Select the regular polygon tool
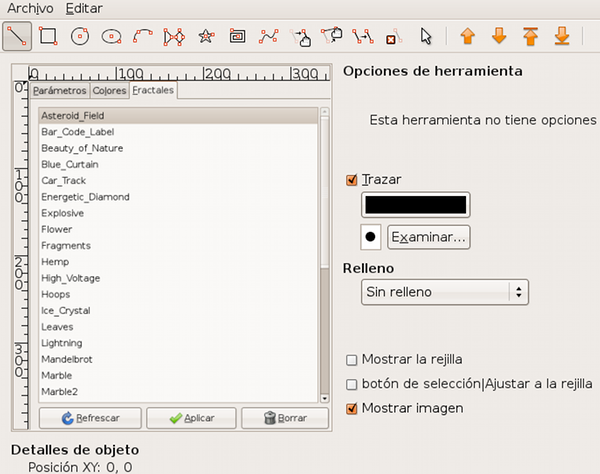 coord(174,36)
